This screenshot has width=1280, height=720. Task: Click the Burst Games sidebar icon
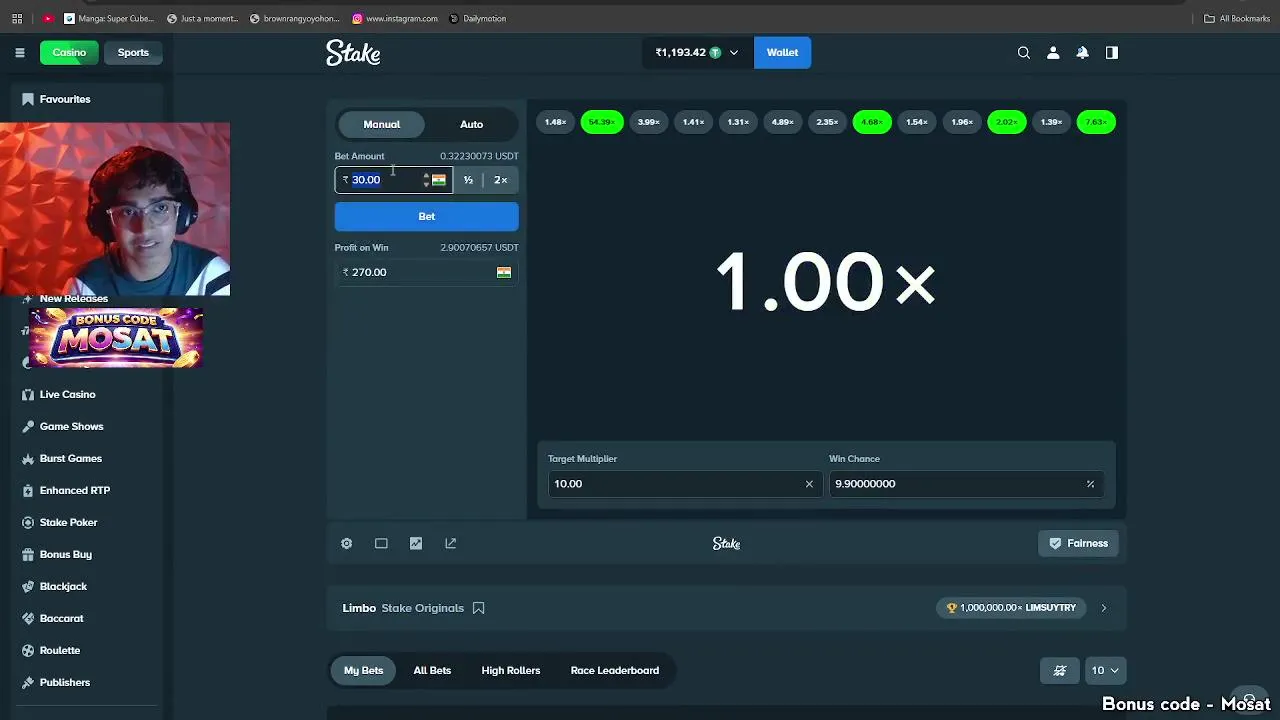pyautogui.click(x=28, y=458)
